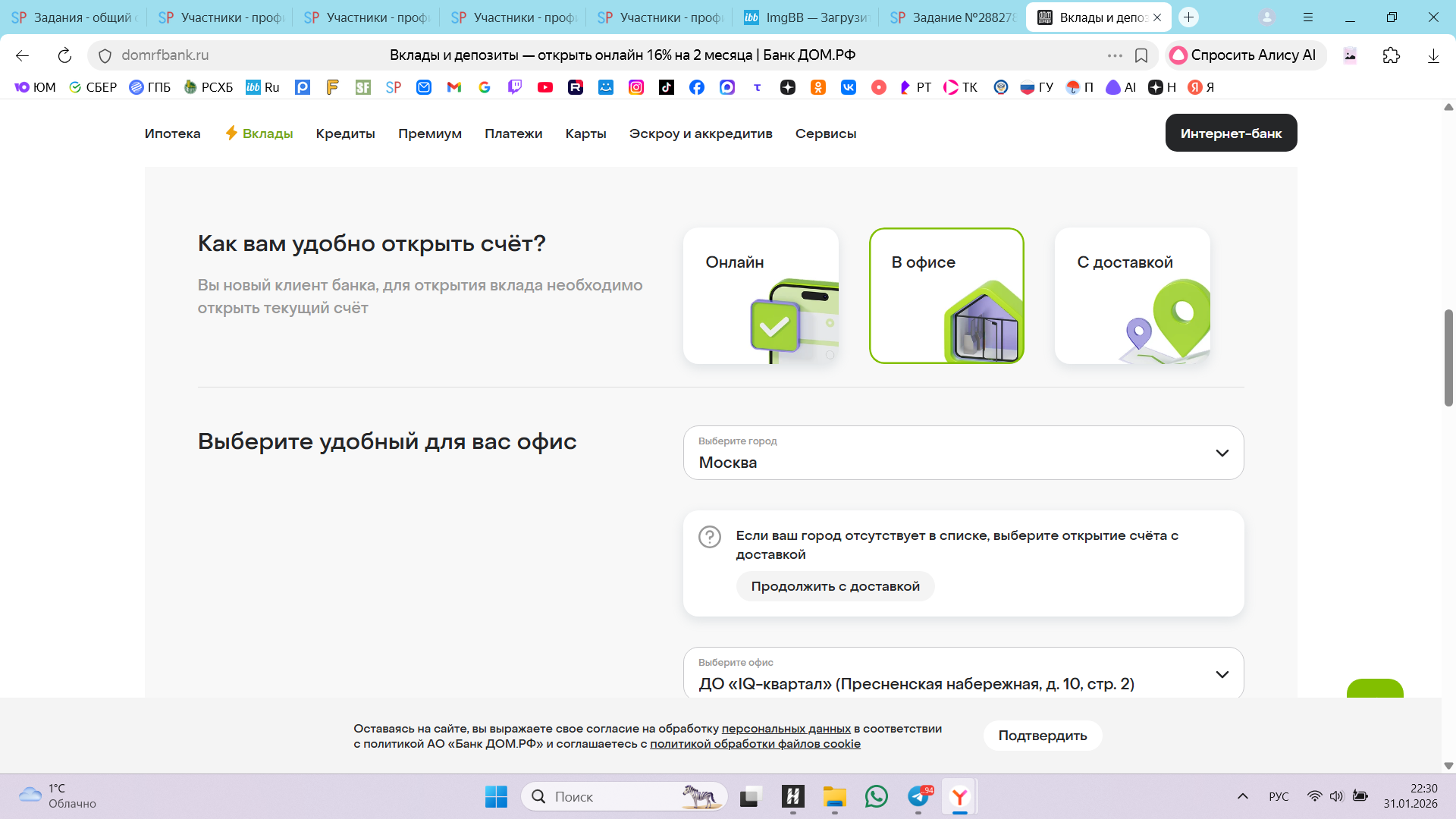Click Продолжить с доставкой button
Image resolution: width=1456 pixels, height=819 pixels.
[835, 586]
